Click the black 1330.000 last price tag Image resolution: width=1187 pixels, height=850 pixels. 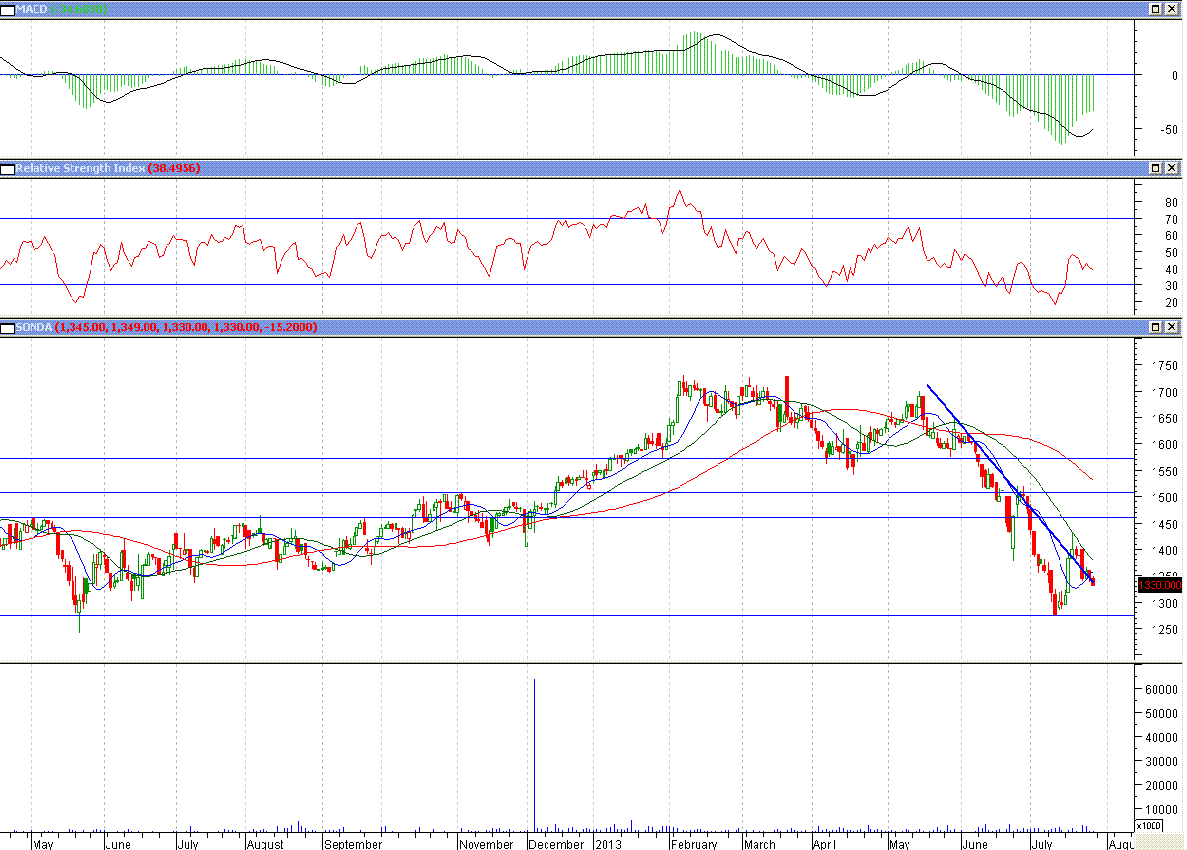1160,585
